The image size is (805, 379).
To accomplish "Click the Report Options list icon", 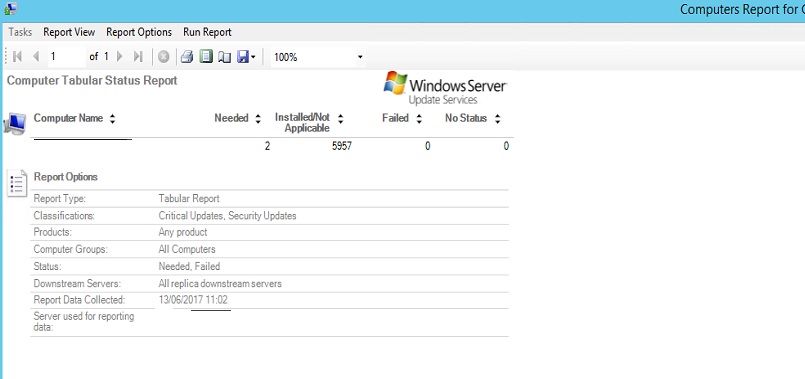I will click(17, 183).
